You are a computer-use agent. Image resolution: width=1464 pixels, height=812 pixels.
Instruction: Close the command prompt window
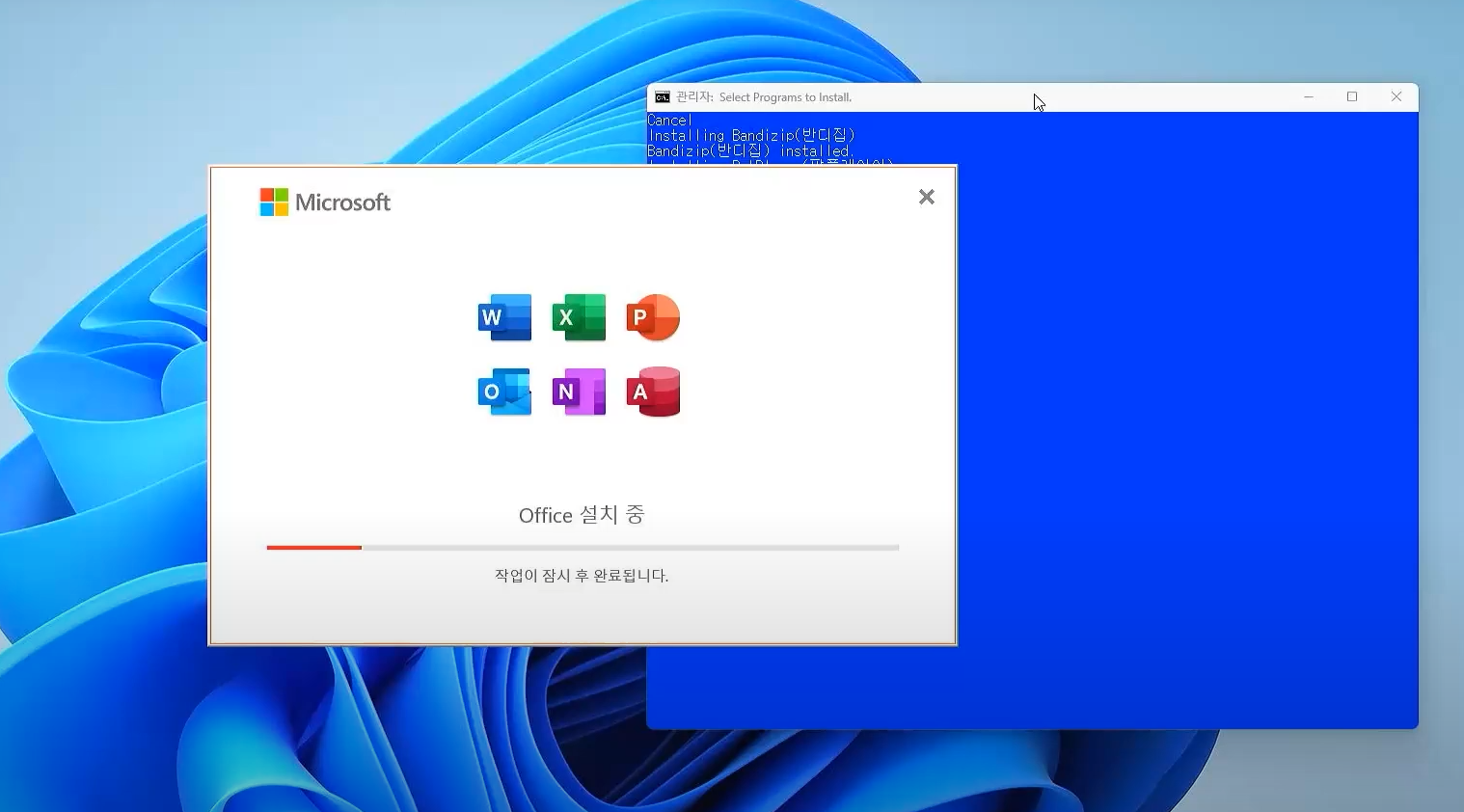tap(1396, 96)
